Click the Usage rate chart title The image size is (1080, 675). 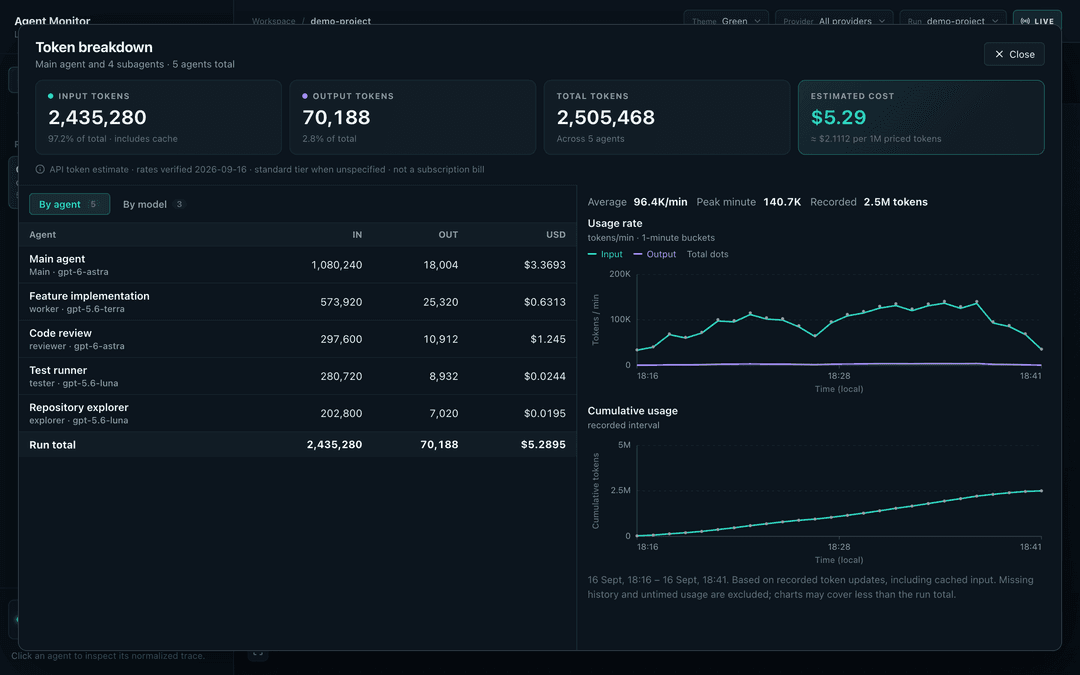pyautogui.click(x=614, y=224)
